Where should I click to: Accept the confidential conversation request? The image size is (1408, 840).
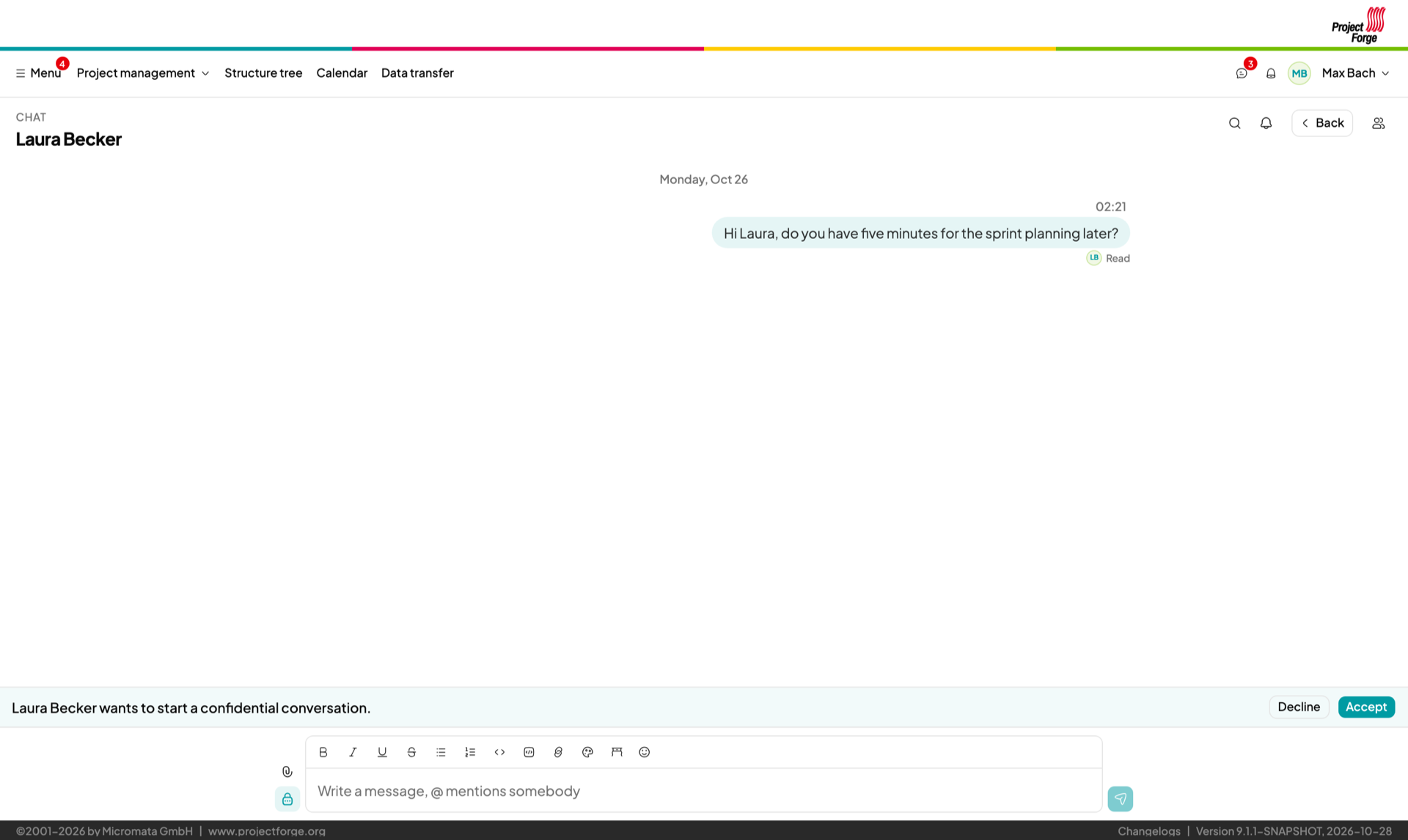[1366, 707]
